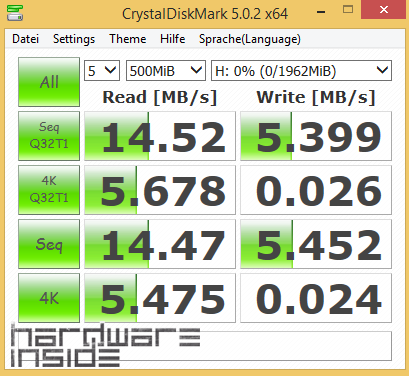Close the CrystalDiskMark window

pos(384,10)
